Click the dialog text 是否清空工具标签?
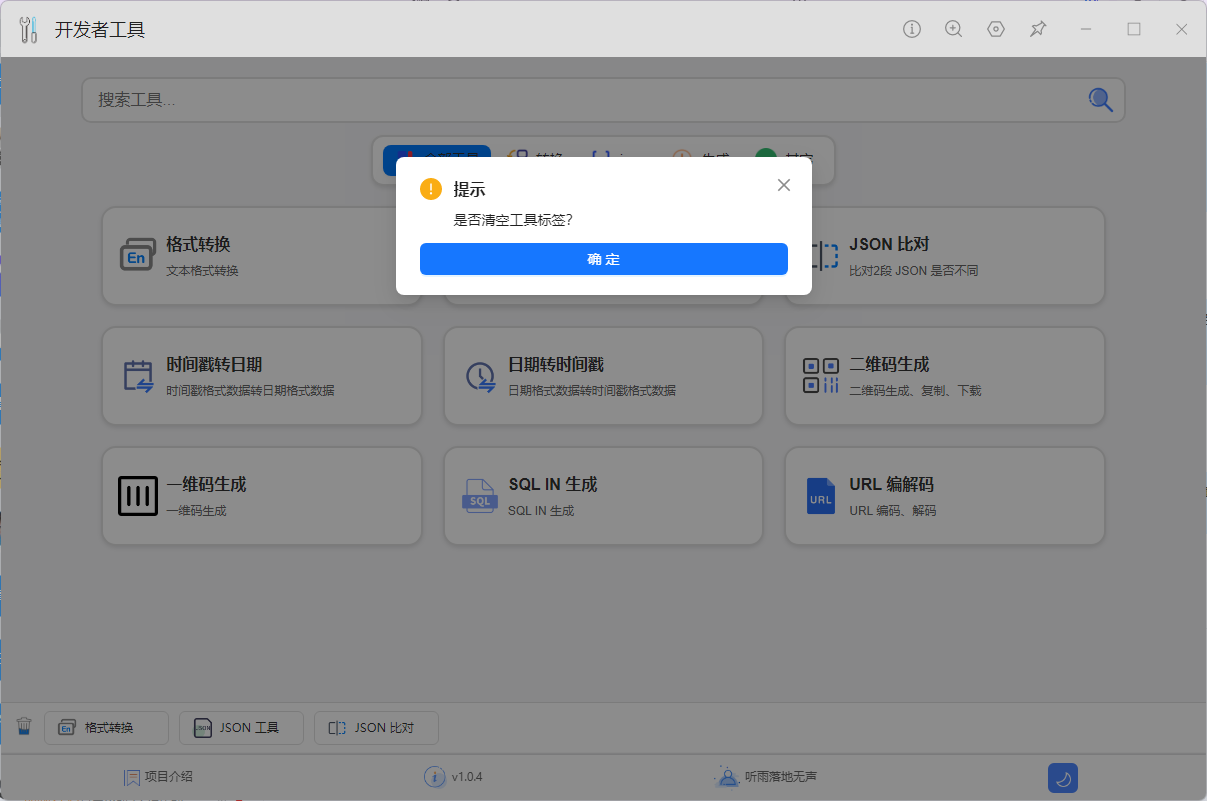 pos(513,220)
